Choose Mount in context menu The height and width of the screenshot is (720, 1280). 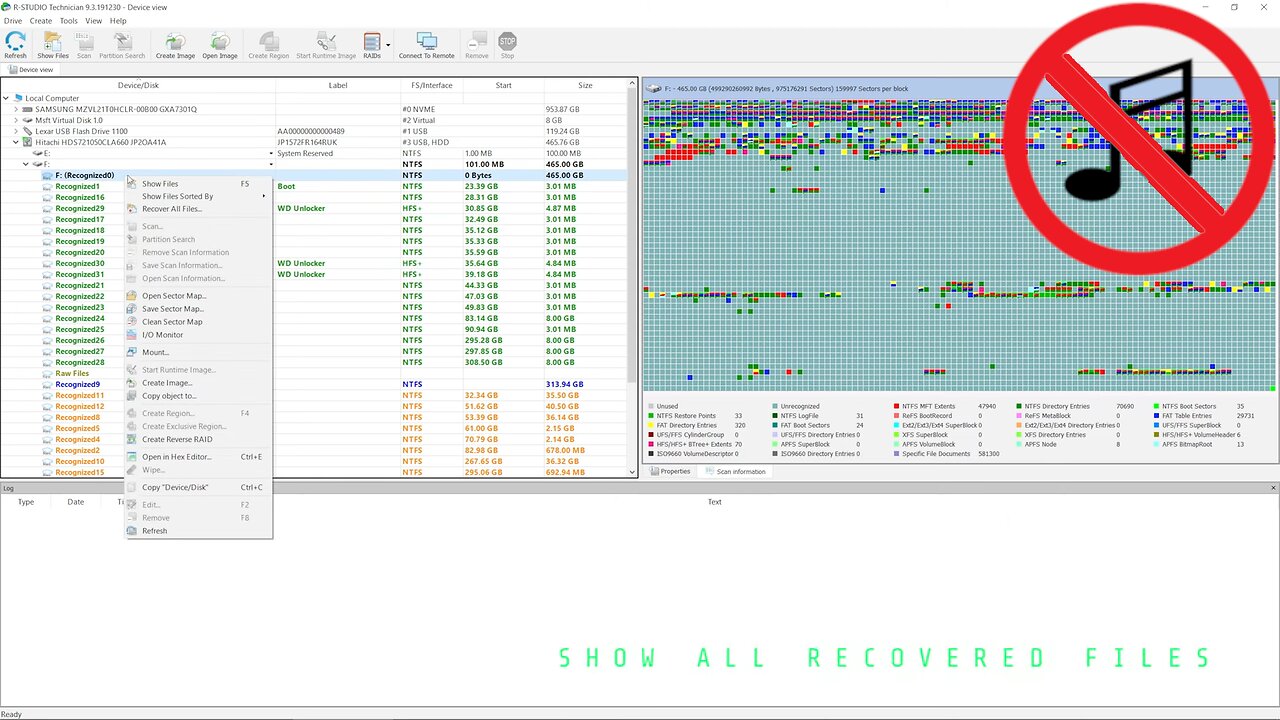(198, 352)
